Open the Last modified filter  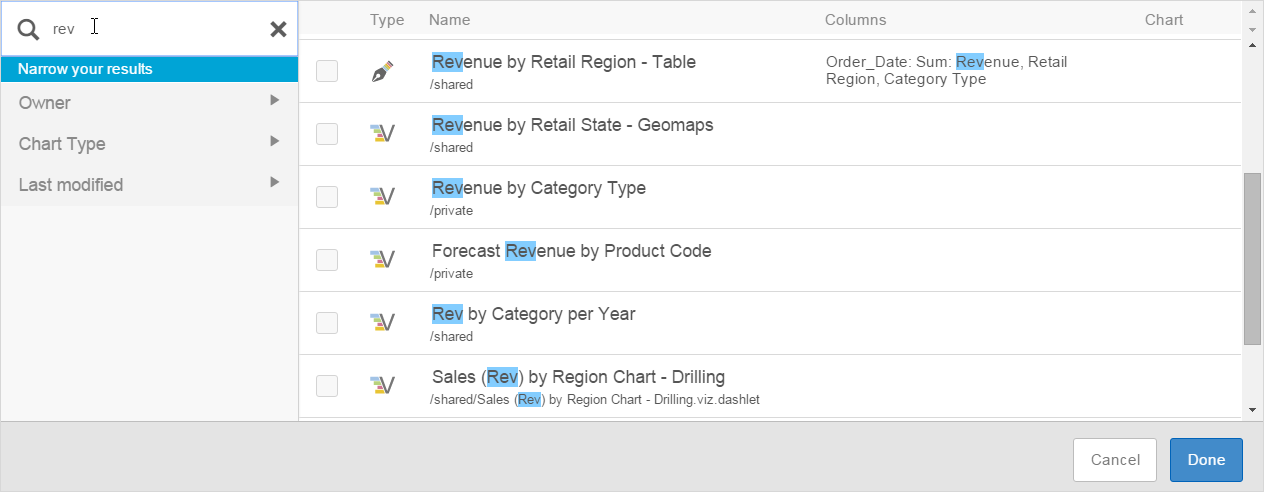click(149, 184)
